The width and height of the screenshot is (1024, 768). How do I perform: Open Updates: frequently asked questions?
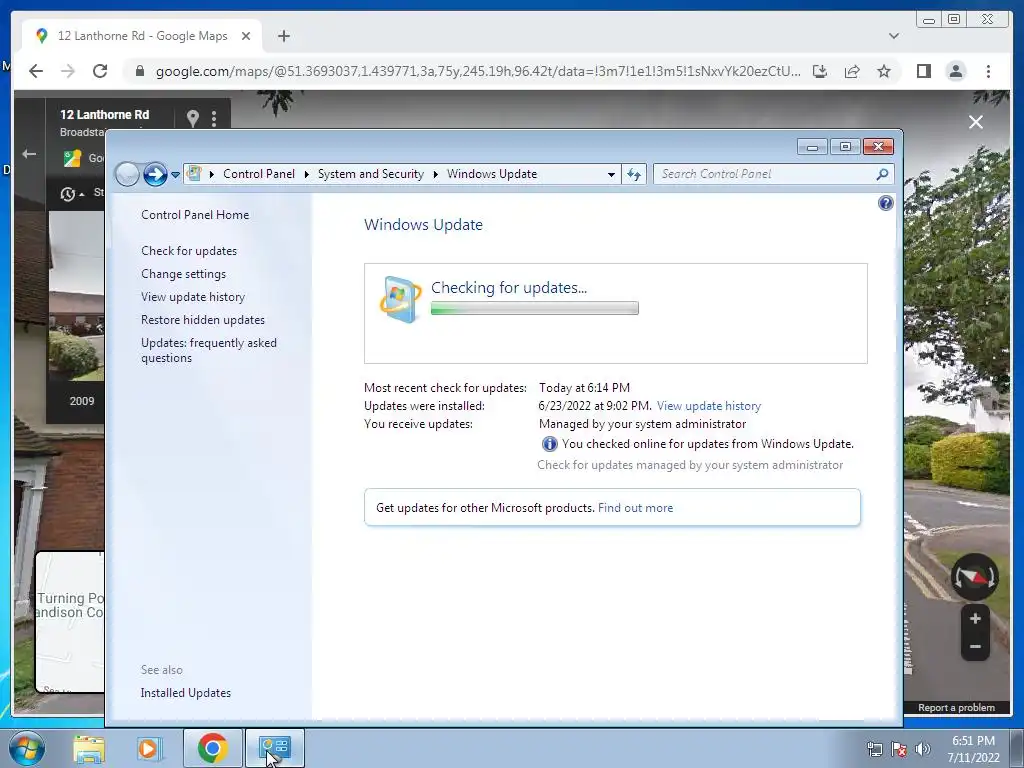tap(209, 350)
